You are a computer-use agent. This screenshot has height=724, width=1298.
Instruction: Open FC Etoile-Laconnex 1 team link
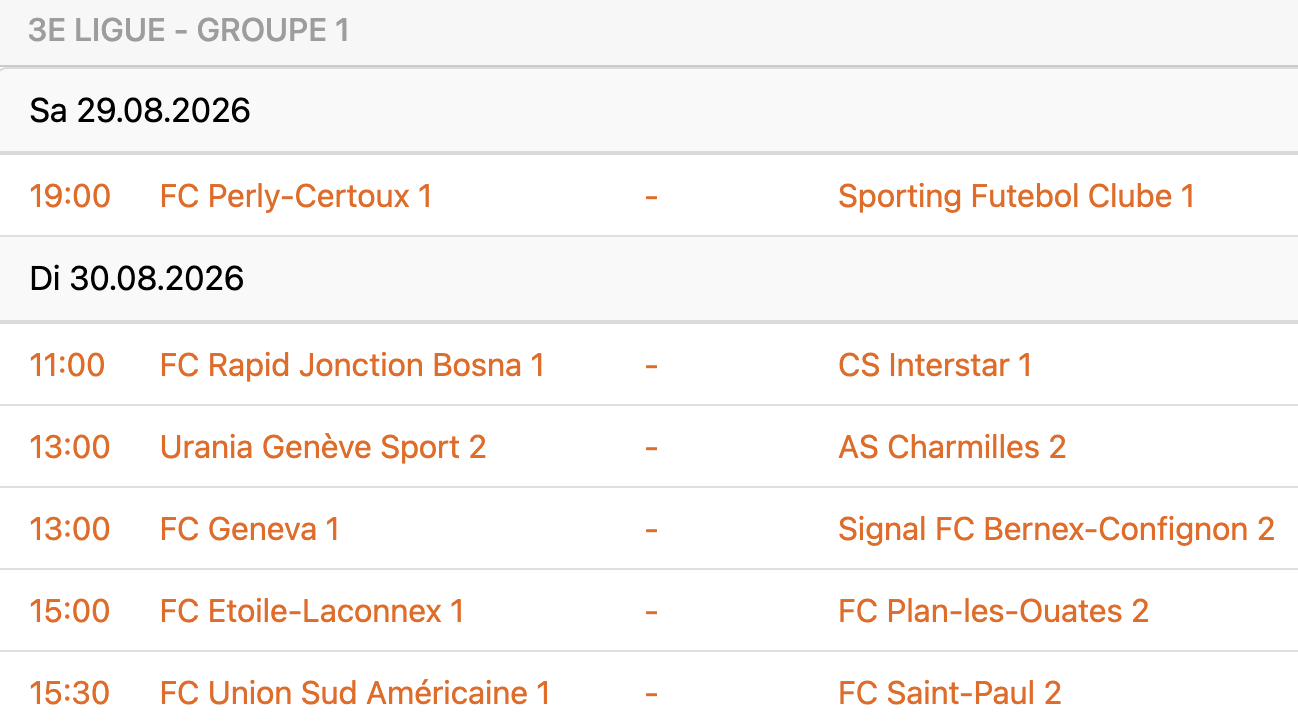(312, 611)
